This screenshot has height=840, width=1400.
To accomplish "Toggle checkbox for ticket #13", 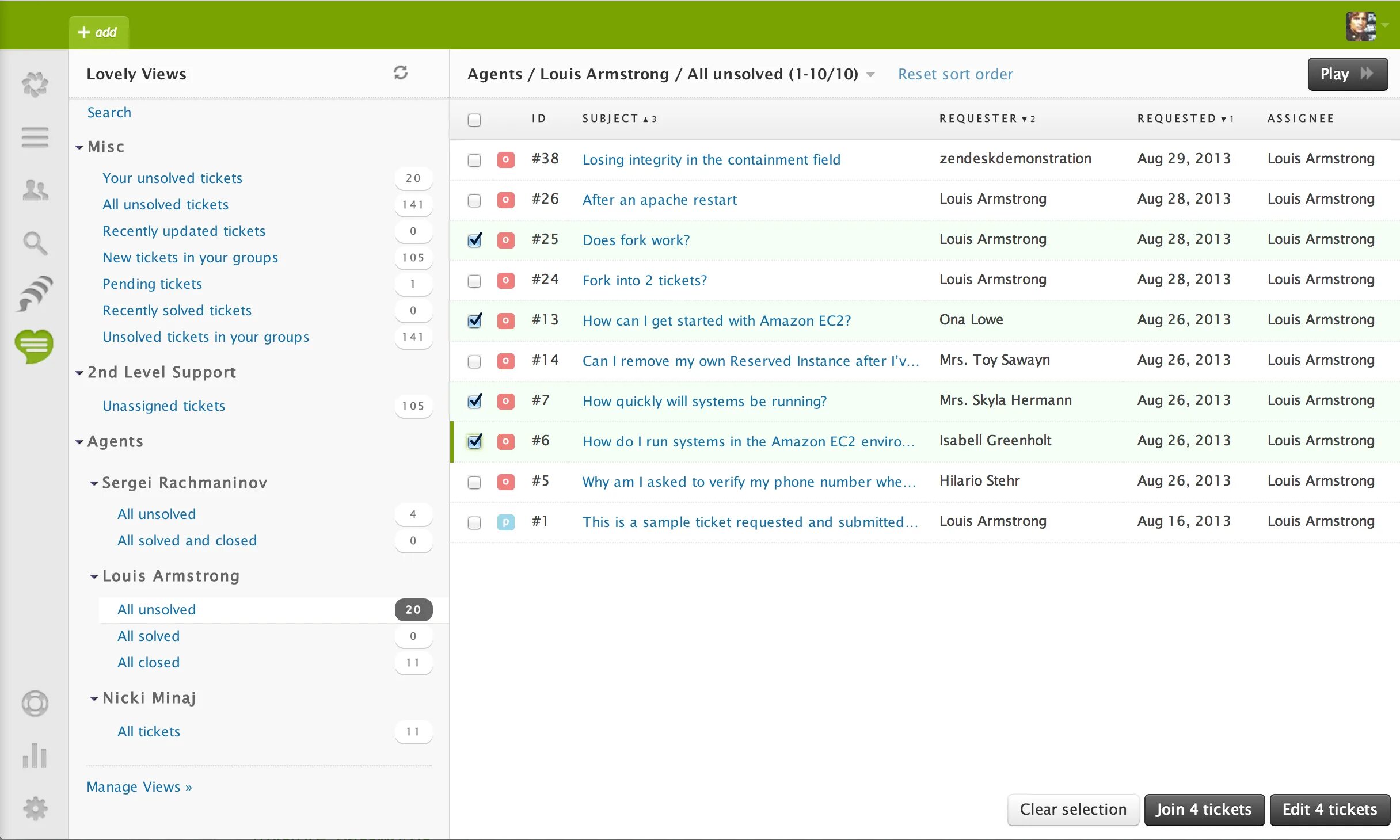I will 475,320.
